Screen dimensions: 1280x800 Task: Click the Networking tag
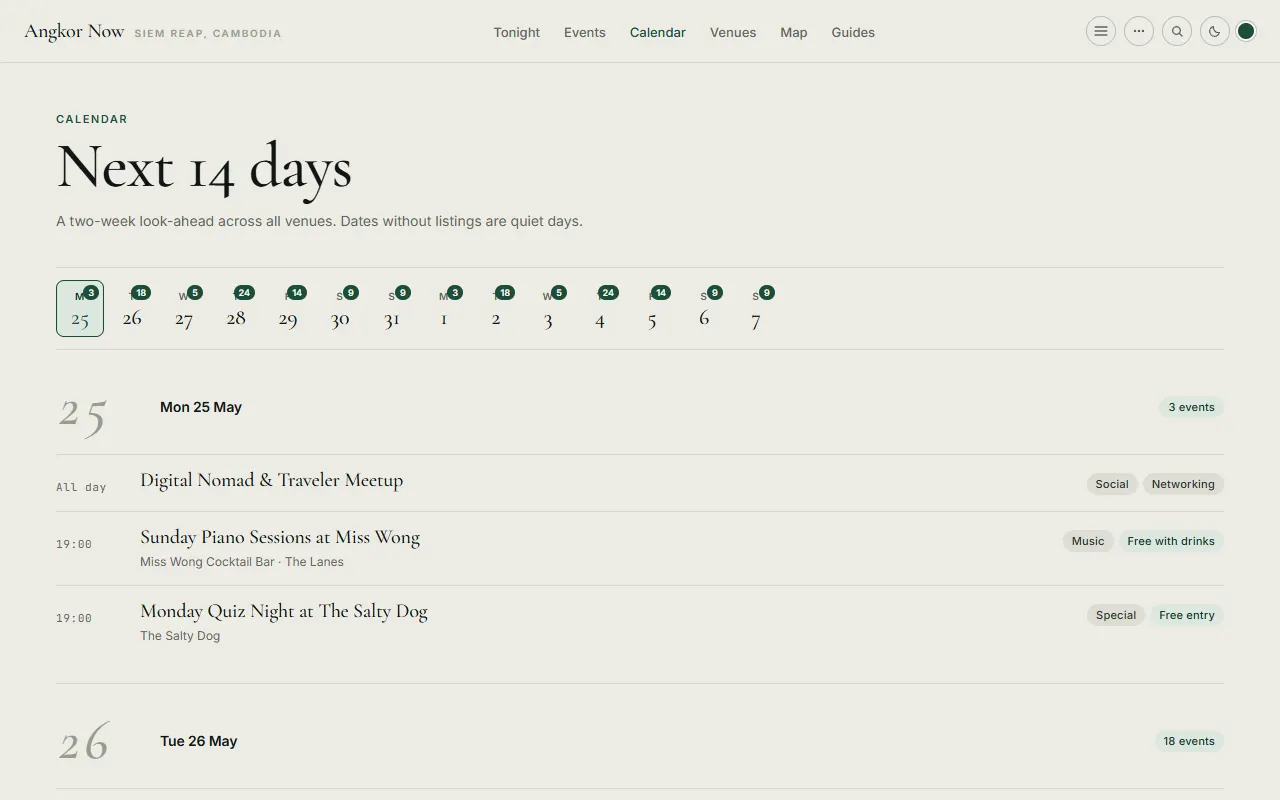[1183, 484]
